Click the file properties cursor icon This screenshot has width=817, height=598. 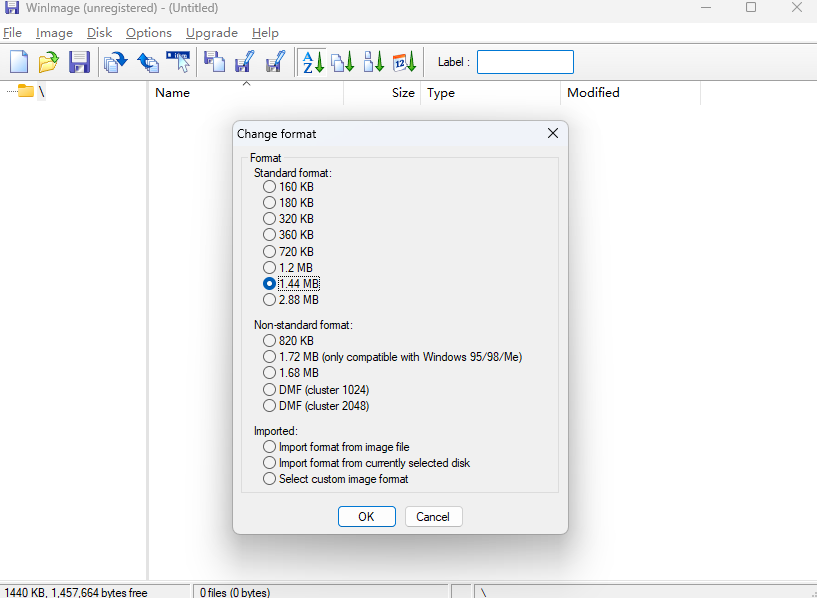coord(178,62)
